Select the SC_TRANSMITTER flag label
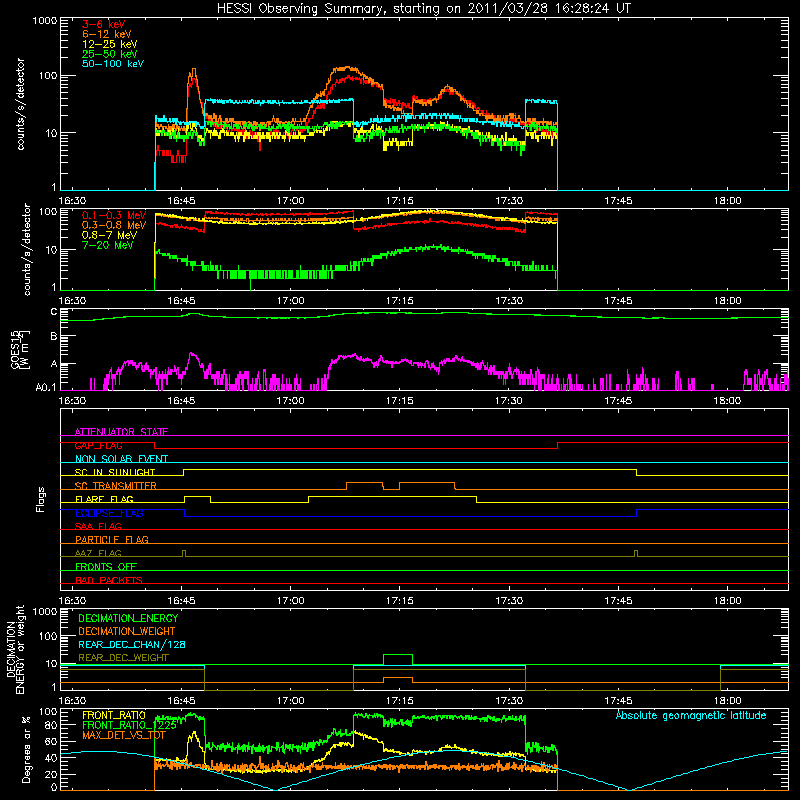 click(x=116, y=486)
